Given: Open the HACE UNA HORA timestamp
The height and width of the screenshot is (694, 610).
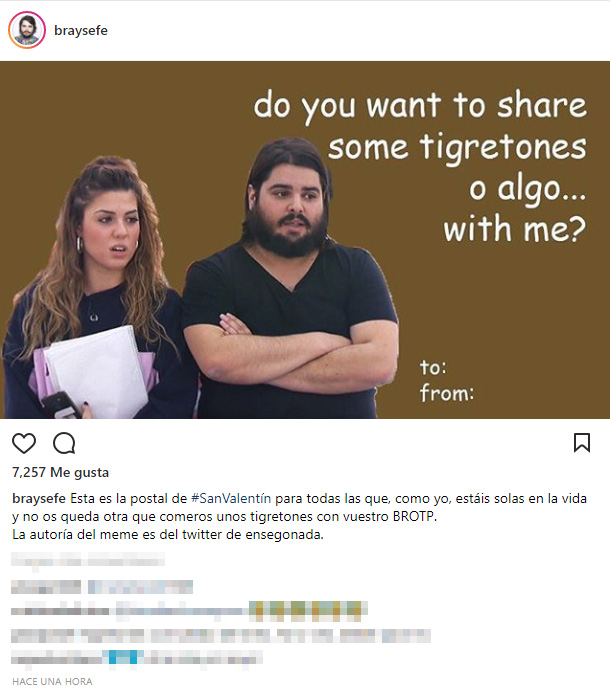Looking at the screenshot, I should click(x=52, y=682).
